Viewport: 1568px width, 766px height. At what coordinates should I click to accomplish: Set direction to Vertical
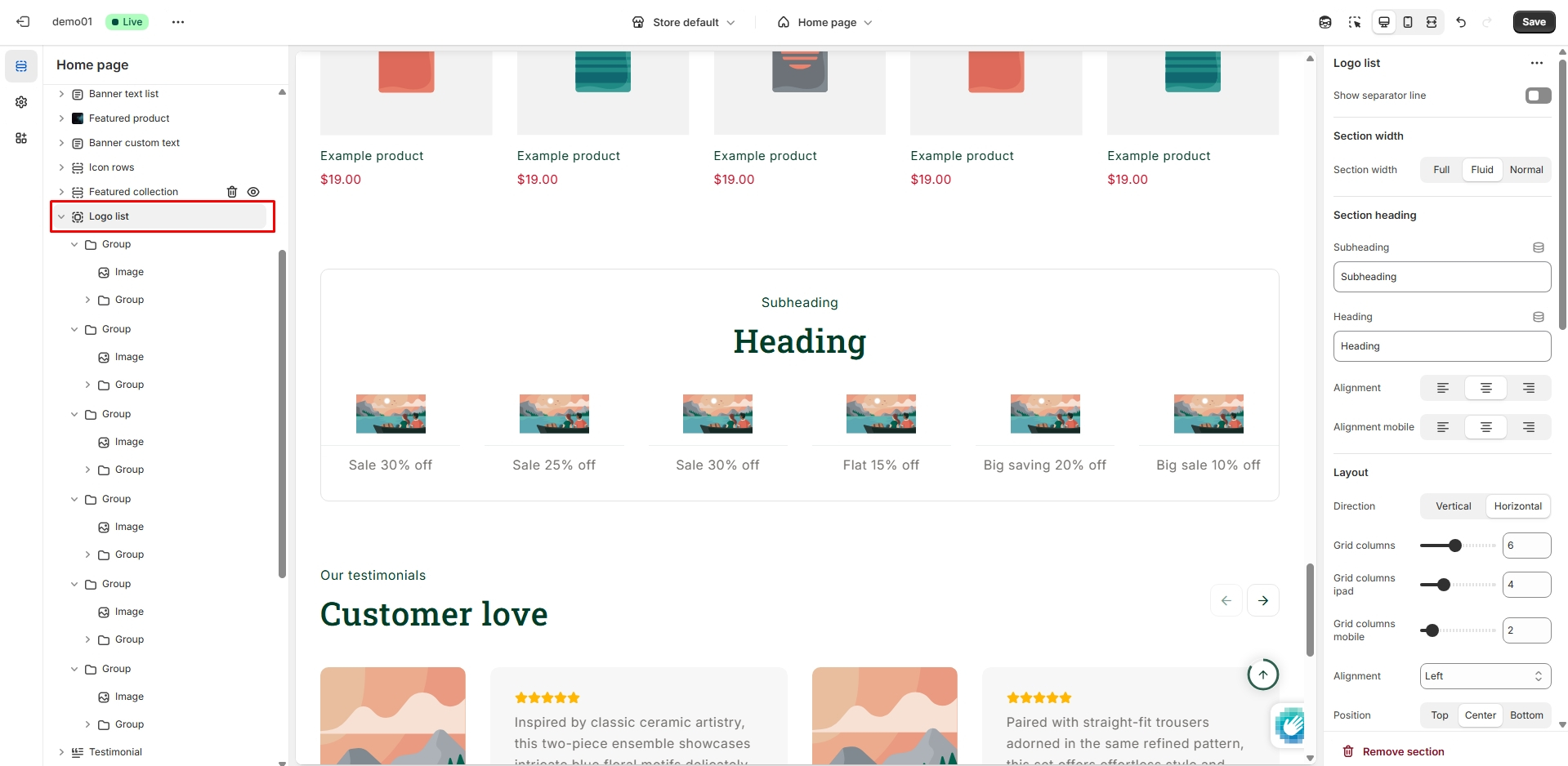pyautogui.click(x=1453, y=506)
